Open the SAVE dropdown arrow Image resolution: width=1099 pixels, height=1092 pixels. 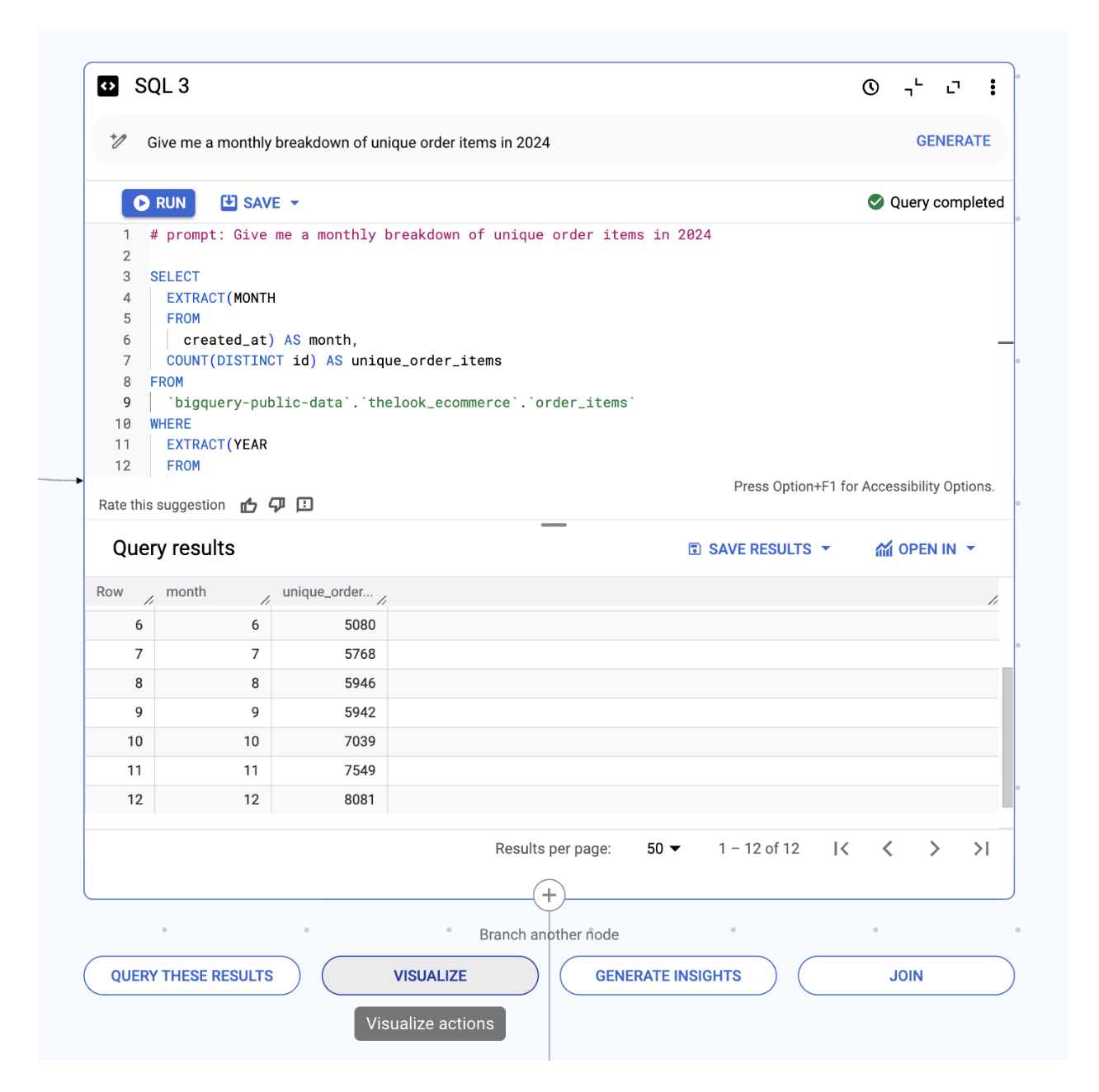point(295,203)
